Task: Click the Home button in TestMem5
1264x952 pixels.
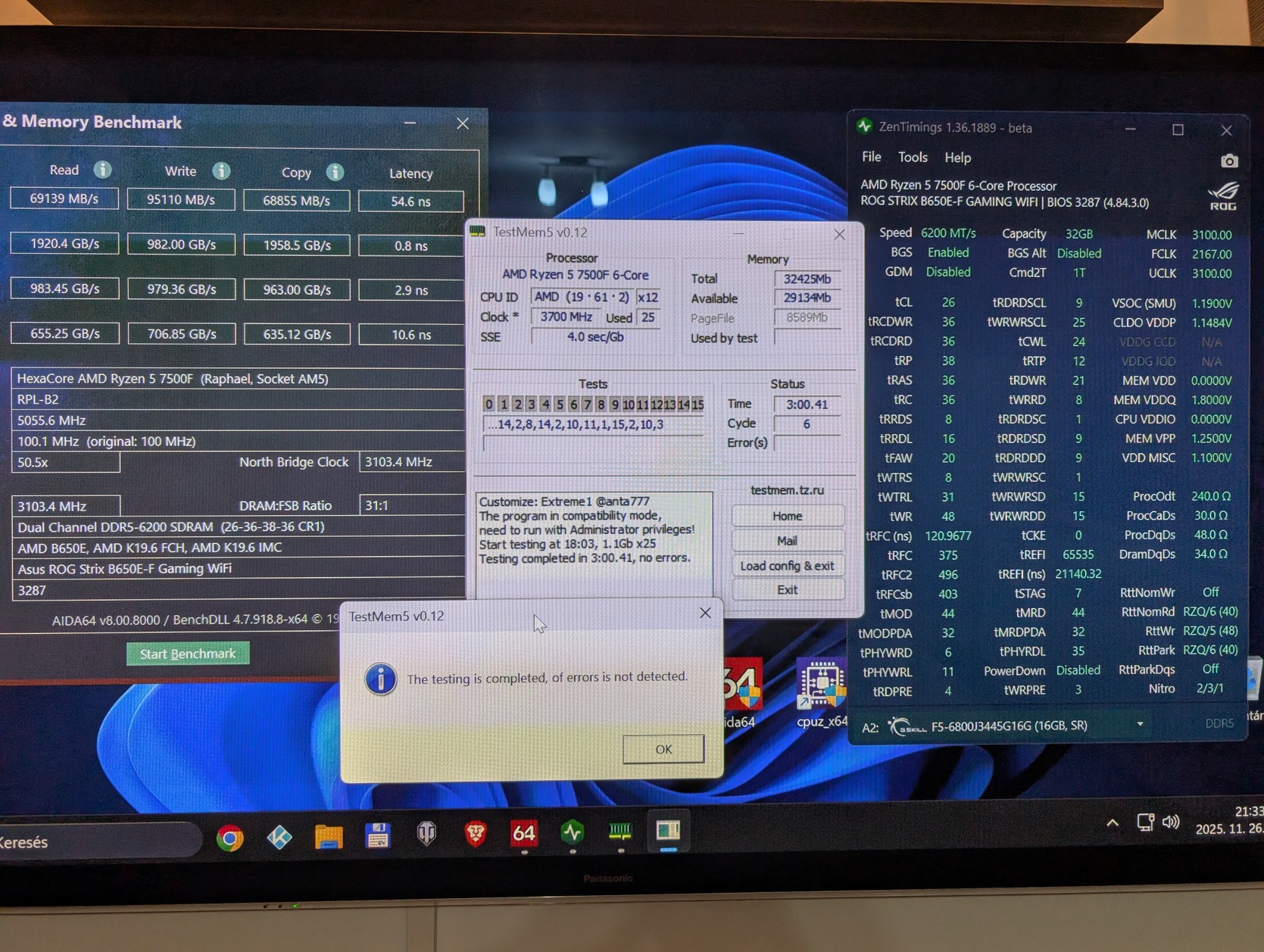Action: [x=788, y=516]
